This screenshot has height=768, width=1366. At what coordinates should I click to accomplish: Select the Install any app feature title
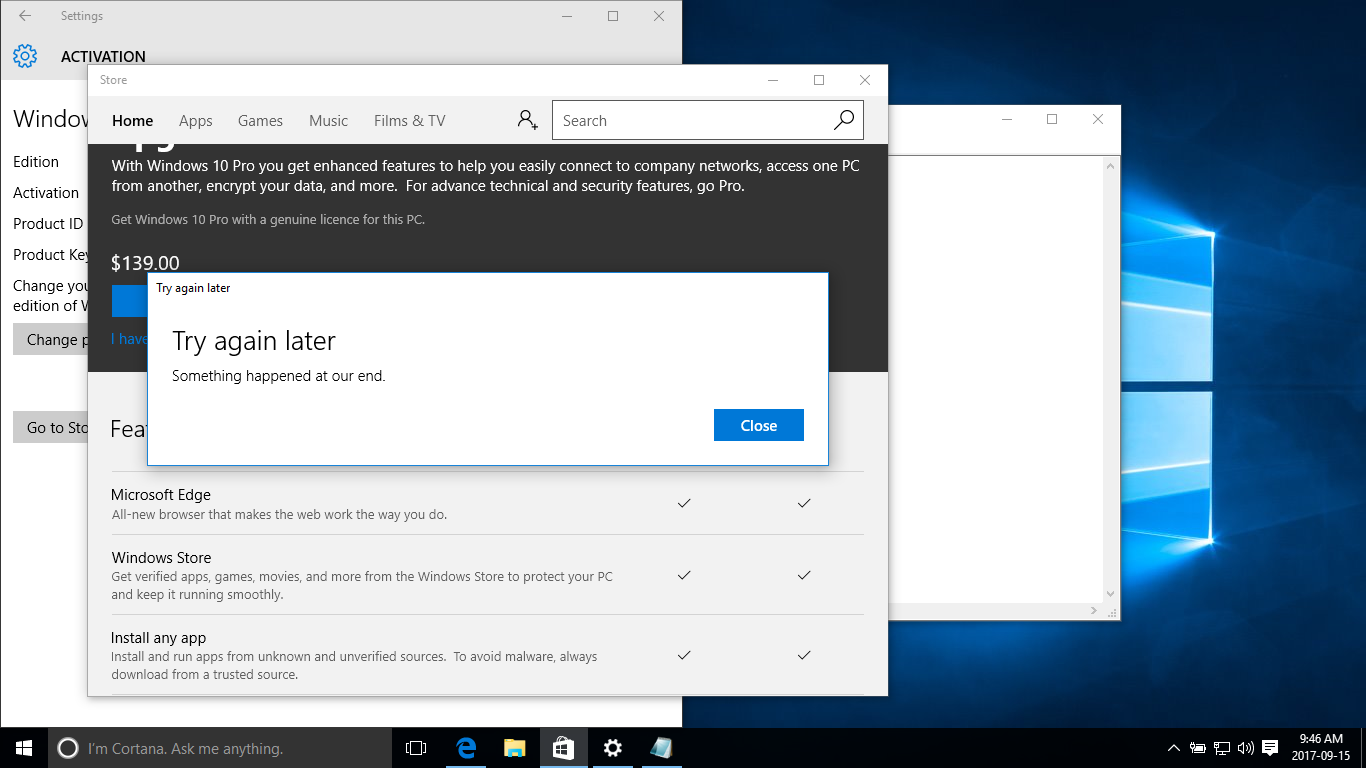point(158,637)
